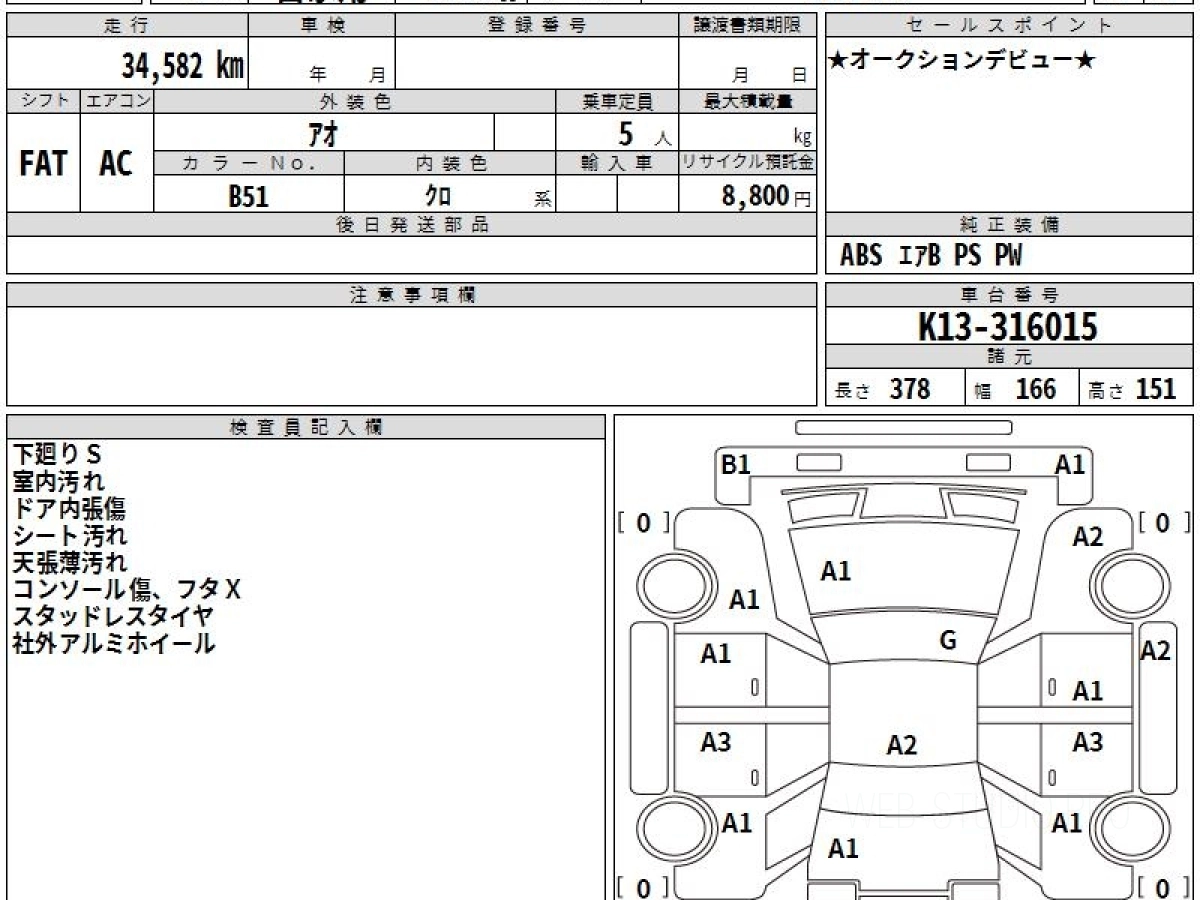Select the height value 高さ 151
This screenshot has width=1200, height=900.
[x=1132, y=389]
